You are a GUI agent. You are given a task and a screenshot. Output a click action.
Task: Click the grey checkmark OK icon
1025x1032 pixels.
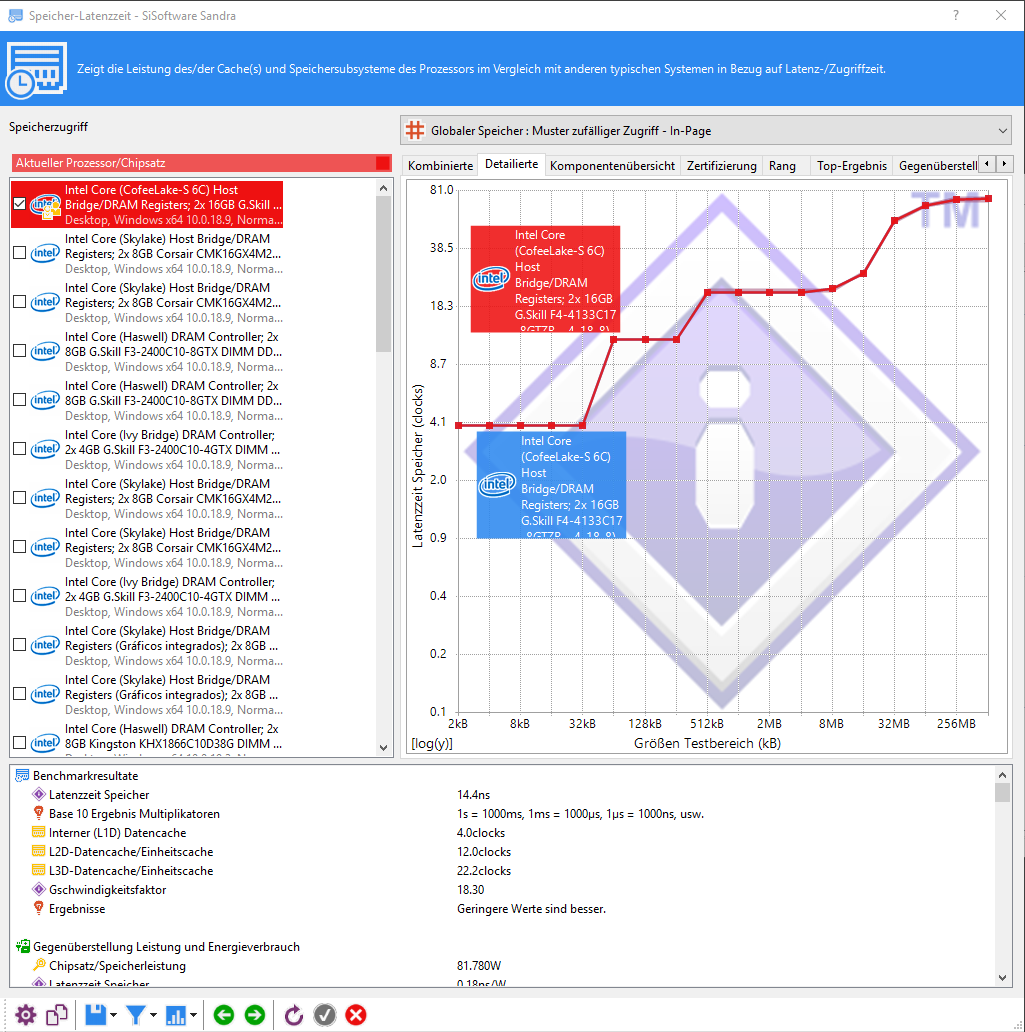click(325, 1015)
